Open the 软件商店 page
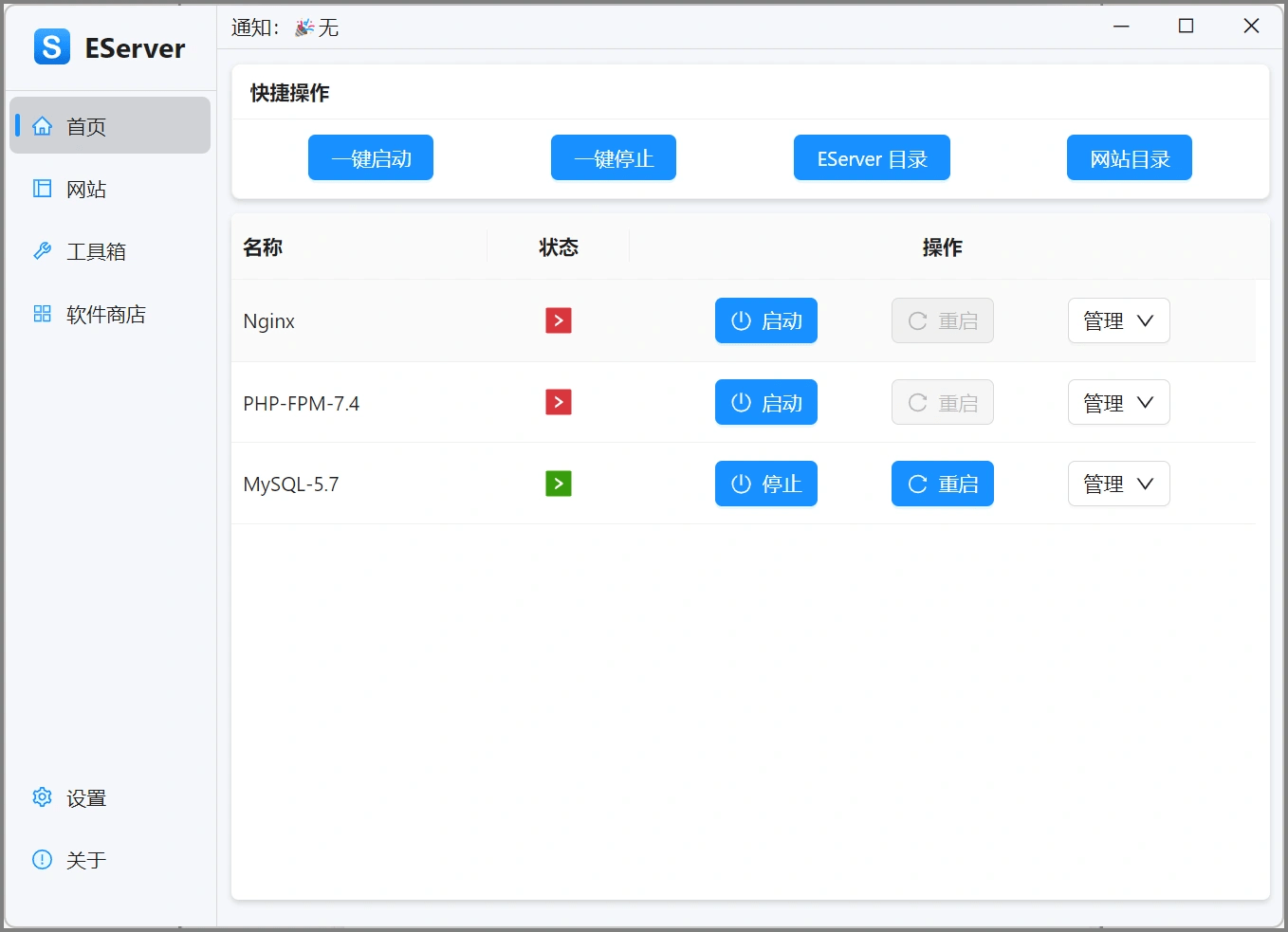This screenshot has height=932, width=1288. coord(110,314)
